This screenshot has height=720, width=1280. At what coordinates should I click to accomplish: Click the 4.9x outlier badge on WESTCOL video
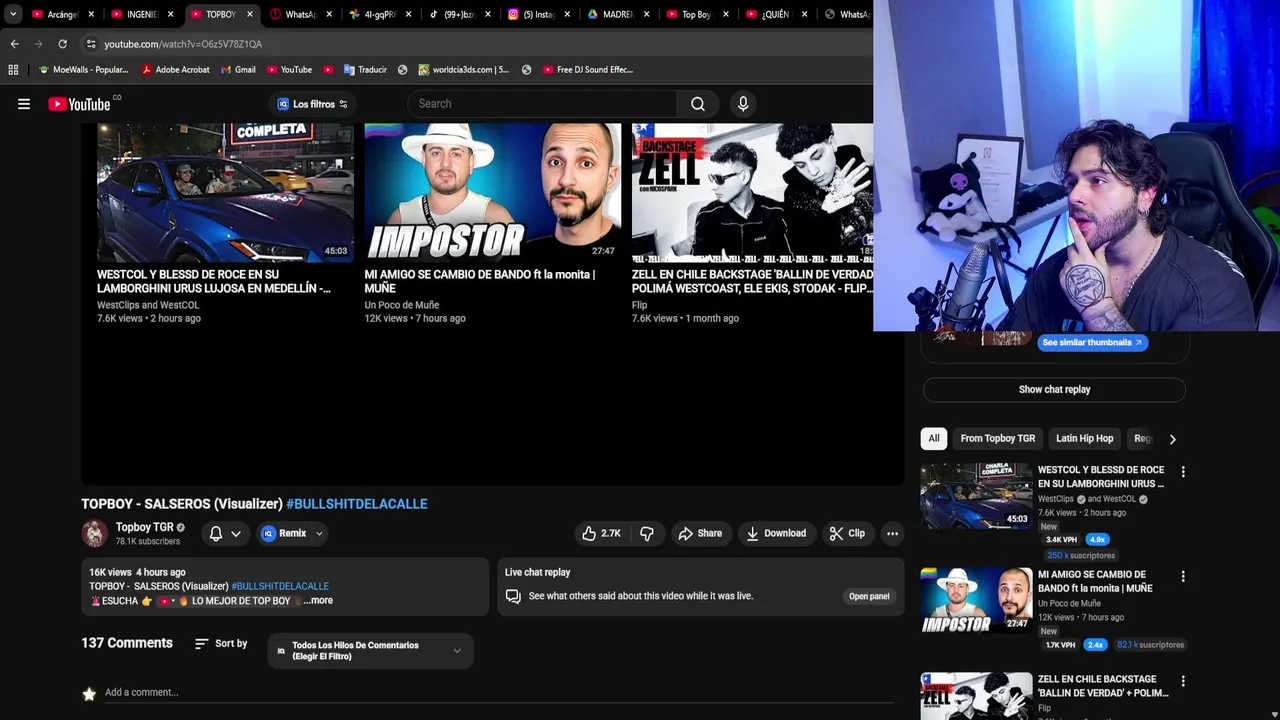coord(1097,540)
